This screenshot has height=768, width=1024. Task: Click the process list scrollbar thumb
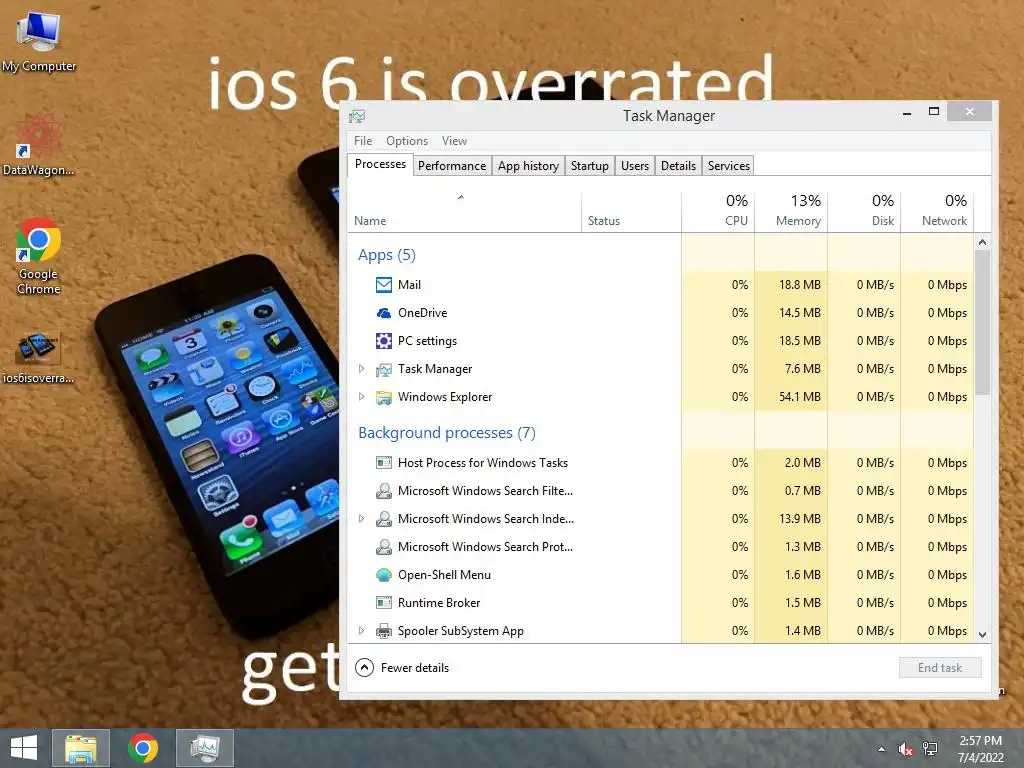pos(982,323)
